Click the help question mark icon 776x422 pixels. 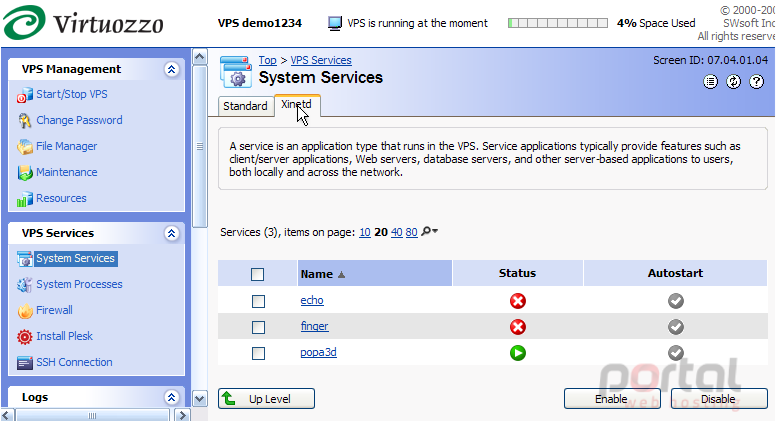pos(757,82)
